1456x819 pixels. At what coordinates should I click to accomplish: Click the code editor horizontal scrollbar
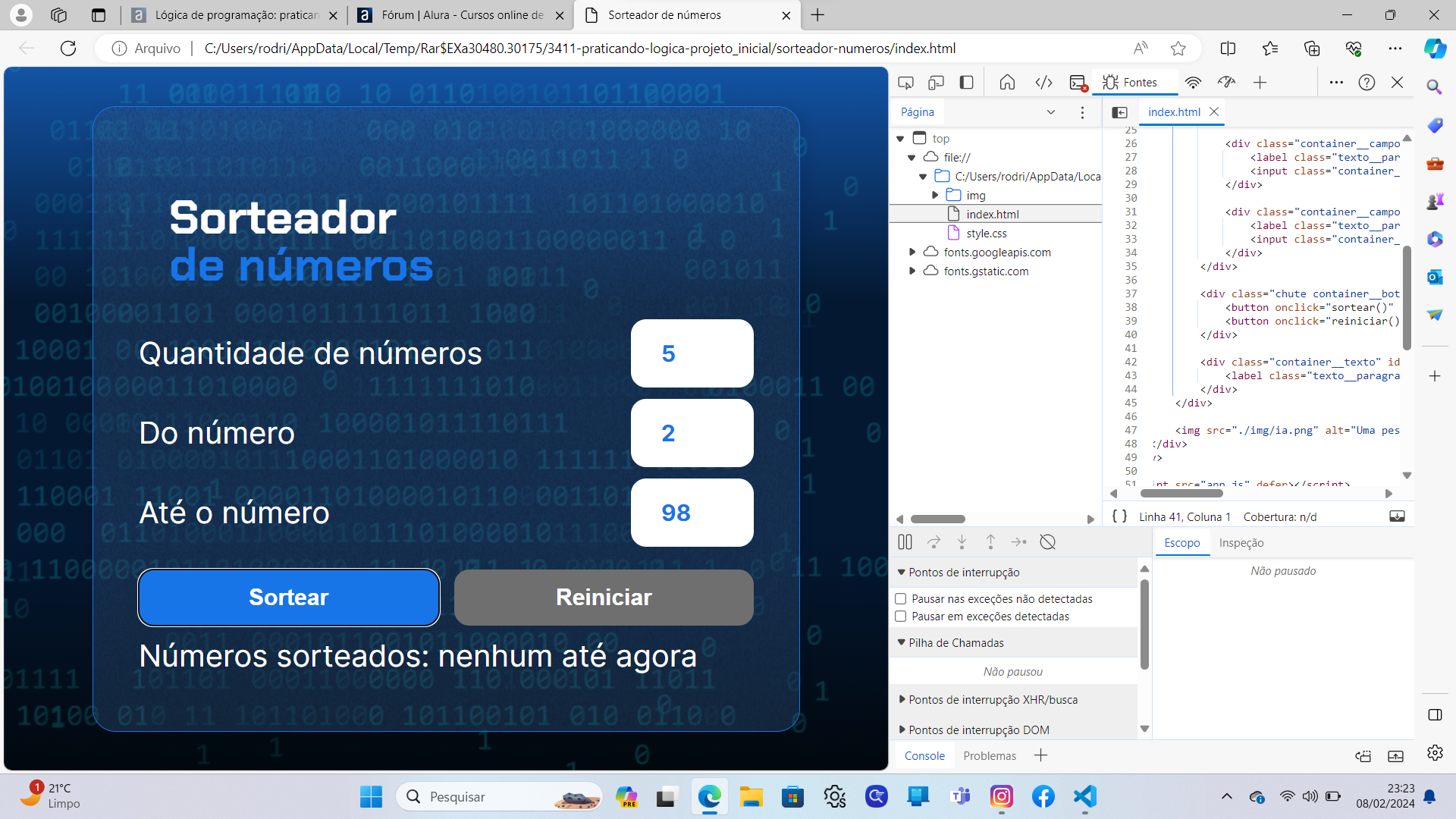point(1181,493)
